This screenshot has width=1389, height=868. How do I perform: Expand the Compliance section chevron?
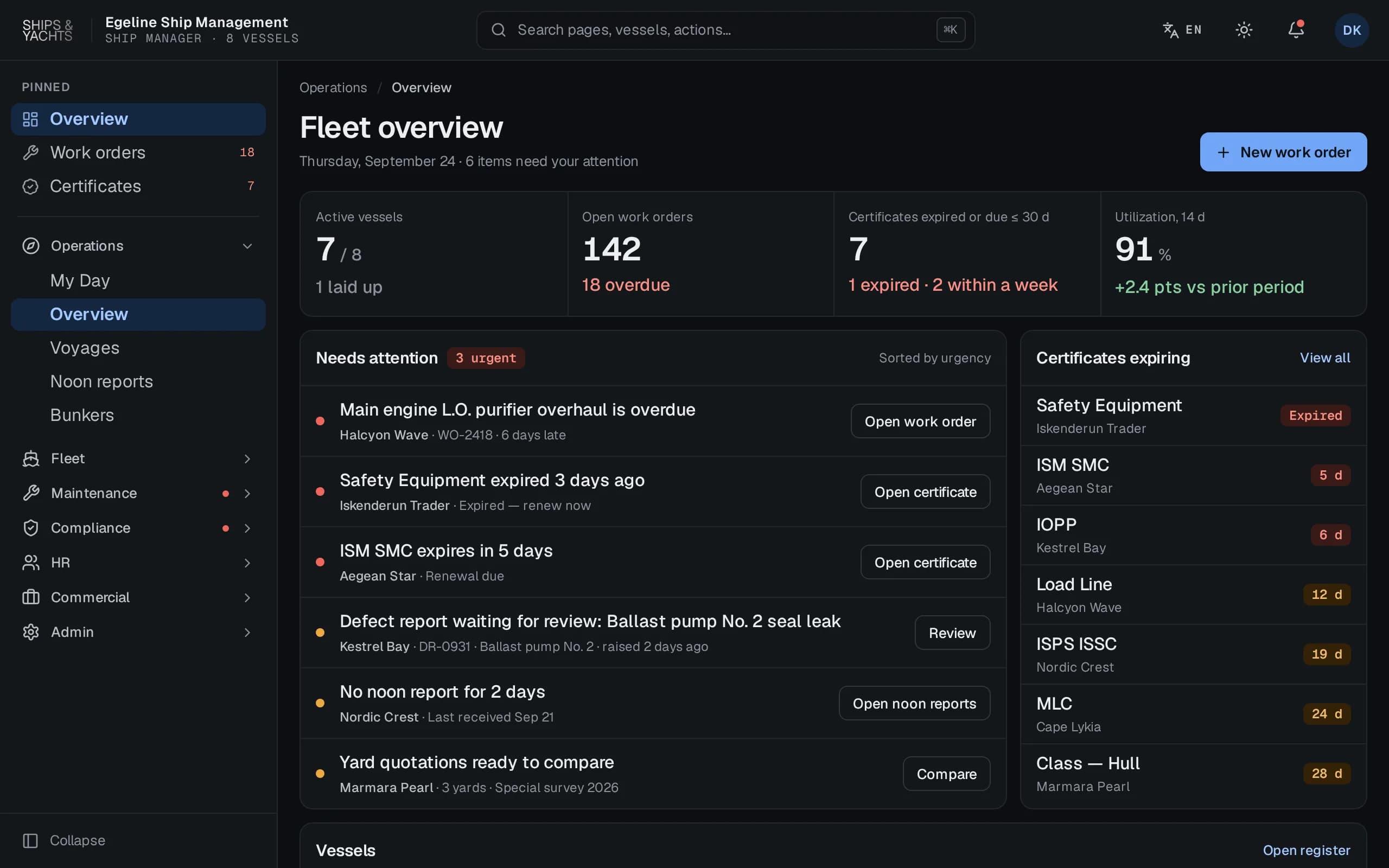coord(247,528)
